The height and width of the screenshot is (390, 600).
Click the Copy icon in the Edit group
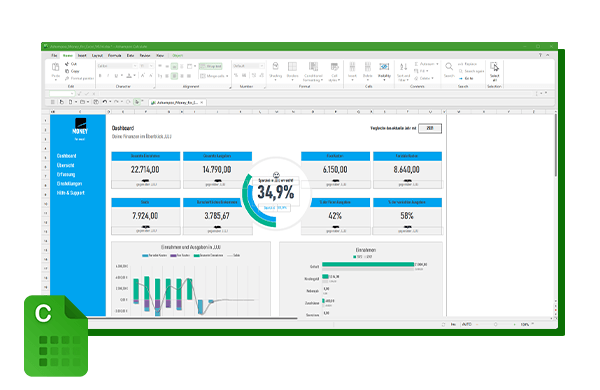click(67, 71)
